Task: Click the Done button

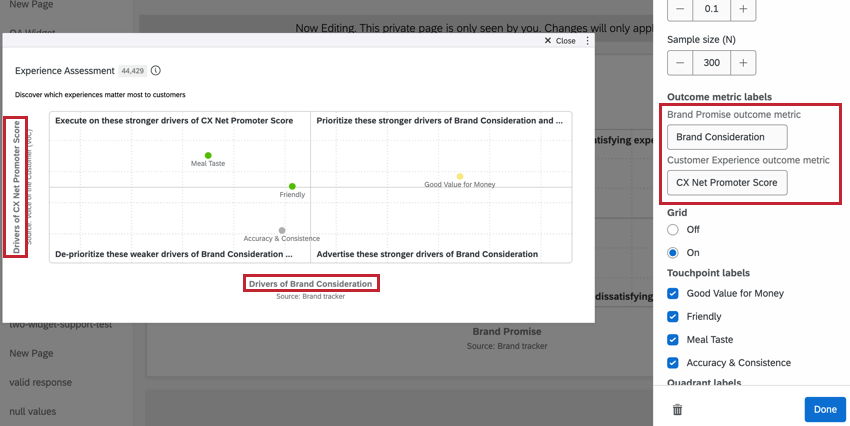Action: click(x=825, y=409)
